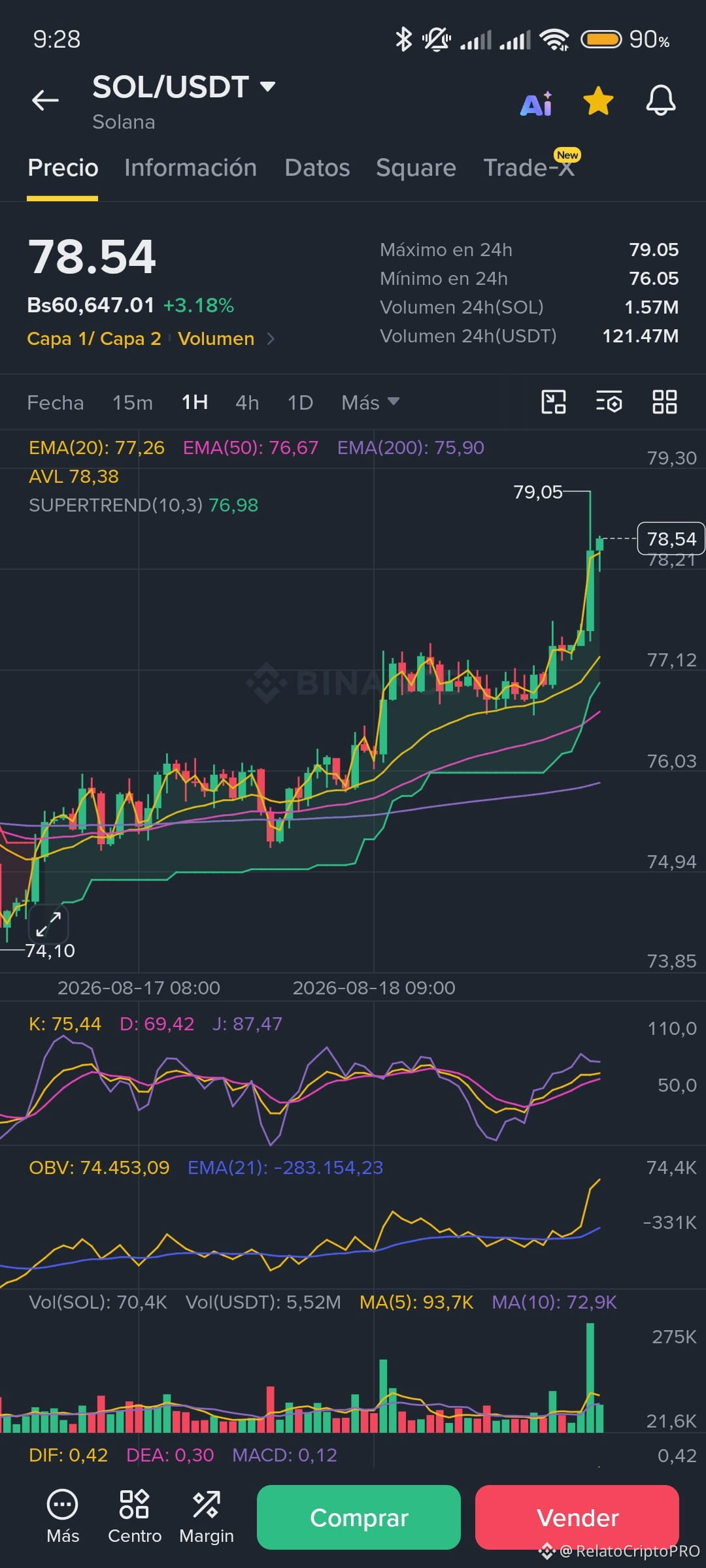Tap the EMA(200): 75,90 indicator label
The height and width of the screenshot is (1568, 706).
pos(411,448)
